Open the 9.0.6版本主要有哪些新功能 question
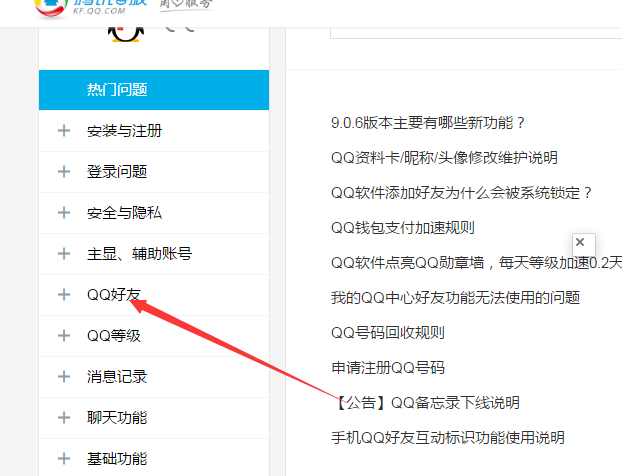Viewport: 622px width, 476px height. coord(428,123)
